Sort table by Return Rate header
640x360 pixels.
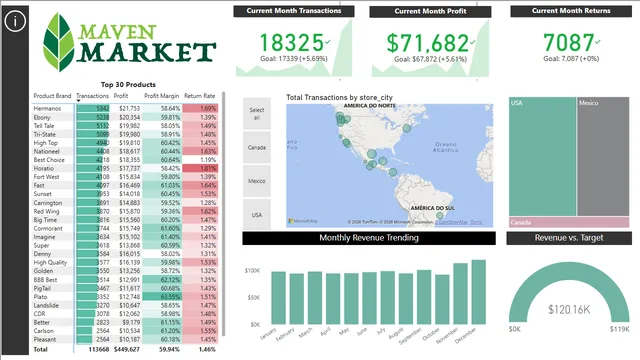(x=200, y=96)
